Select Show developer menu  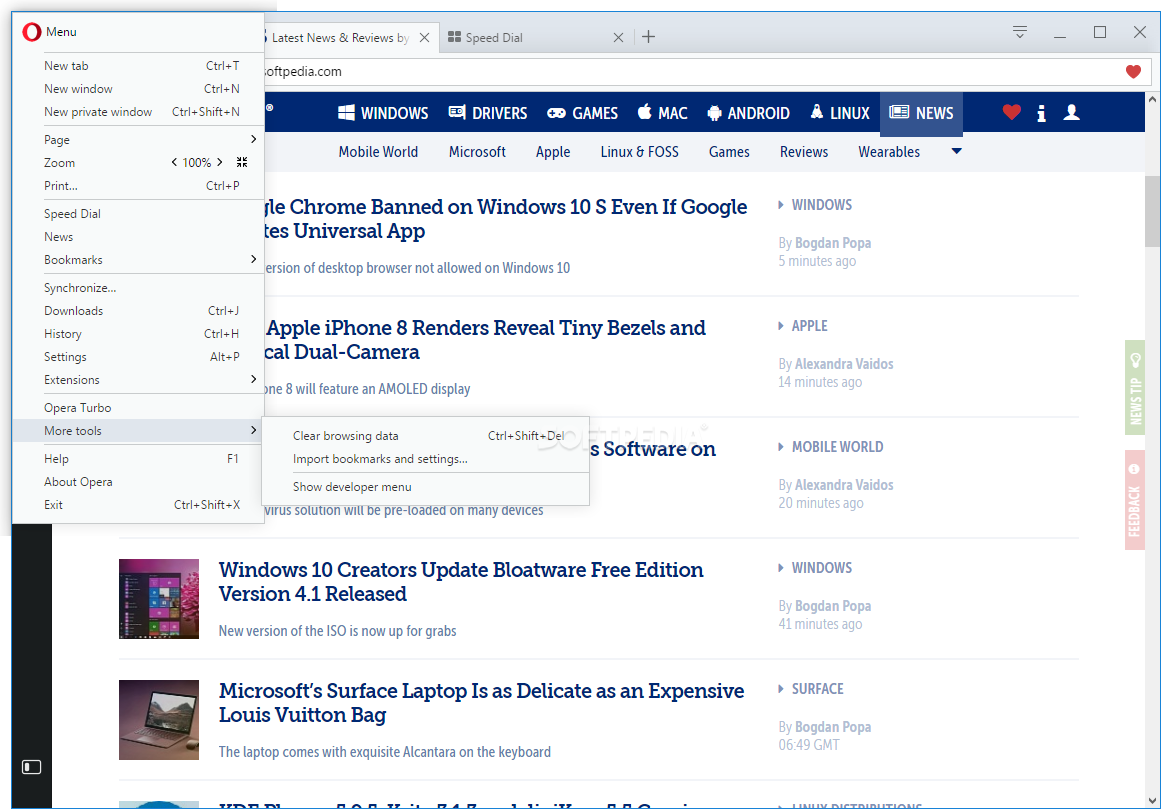click(426, 487)
